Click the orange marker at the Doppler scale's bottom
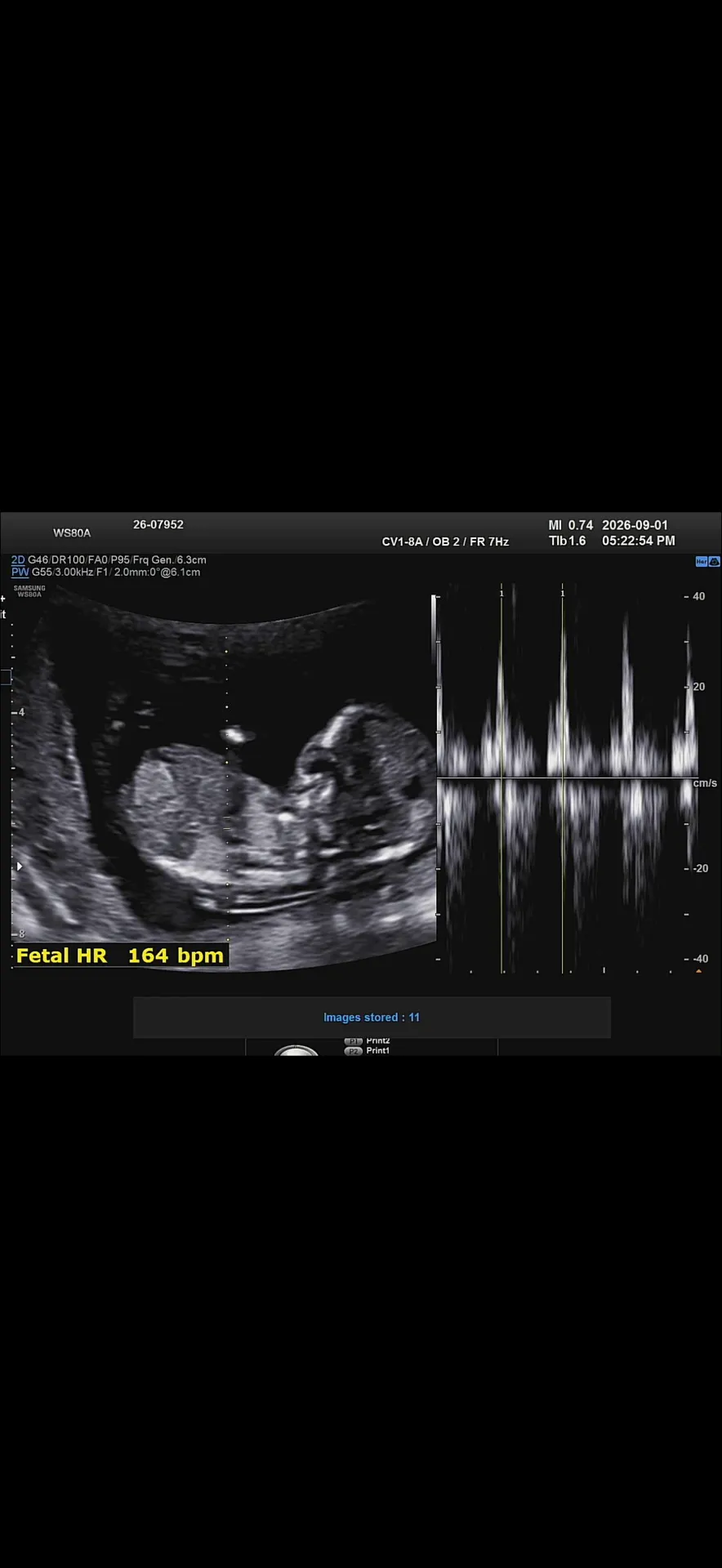The image size is (722, 1568). [x=698, y=971]
